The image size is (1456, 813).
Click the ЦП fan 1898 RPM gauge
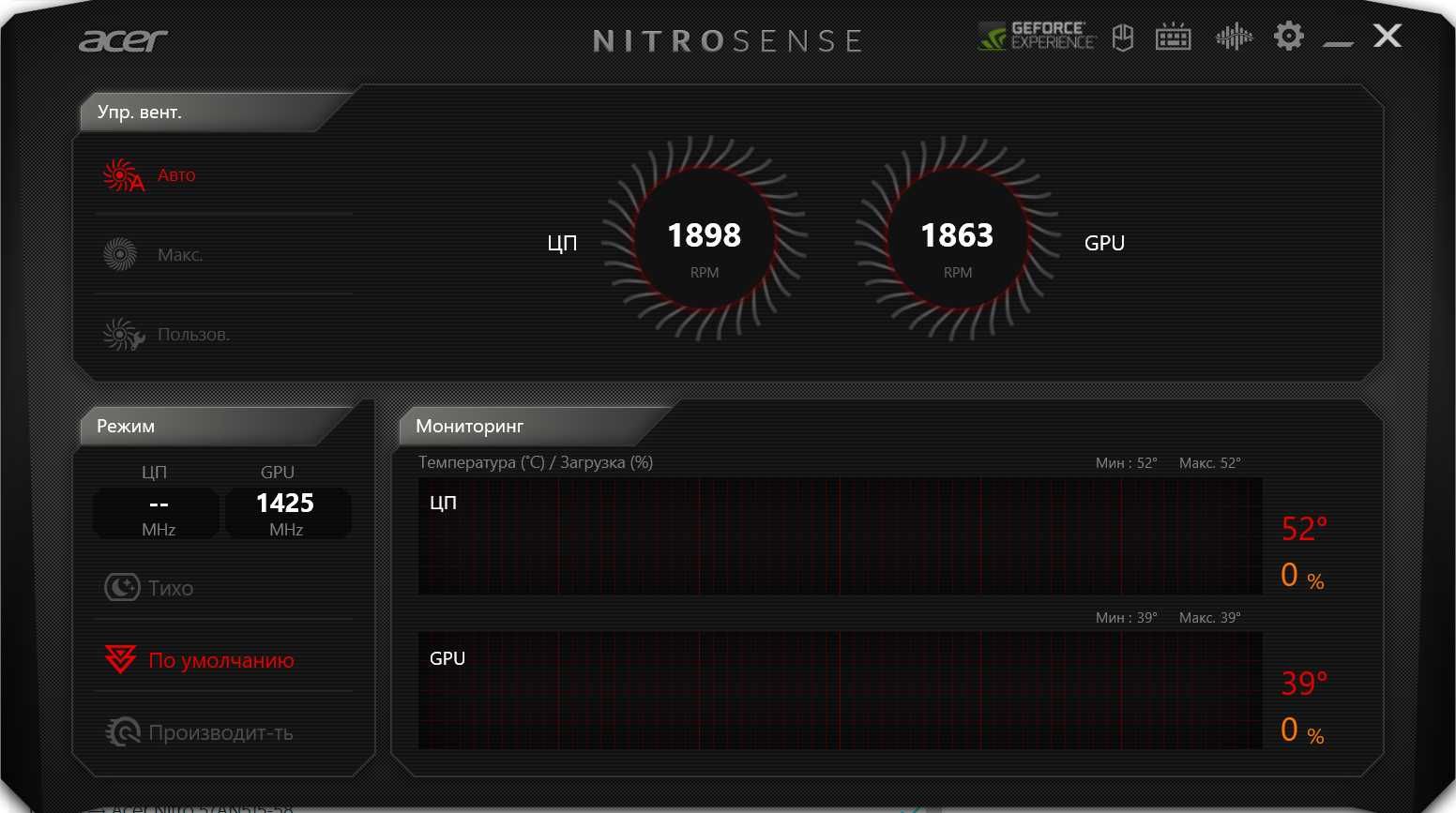(x=705, y=238)
